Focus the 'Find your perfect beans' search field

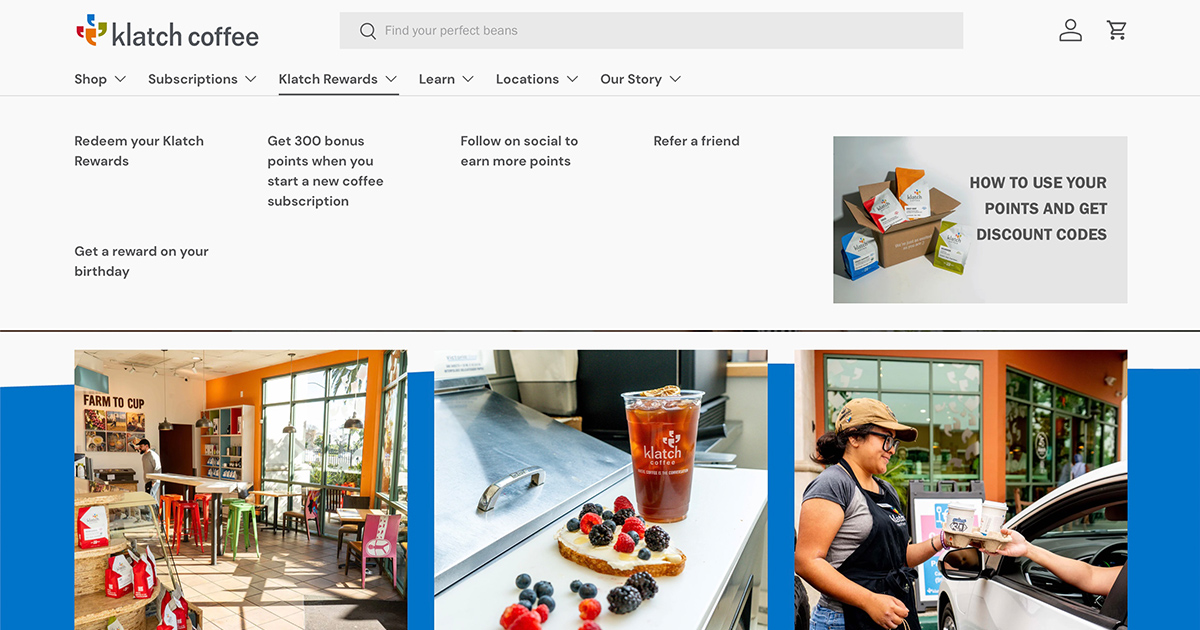652,31
